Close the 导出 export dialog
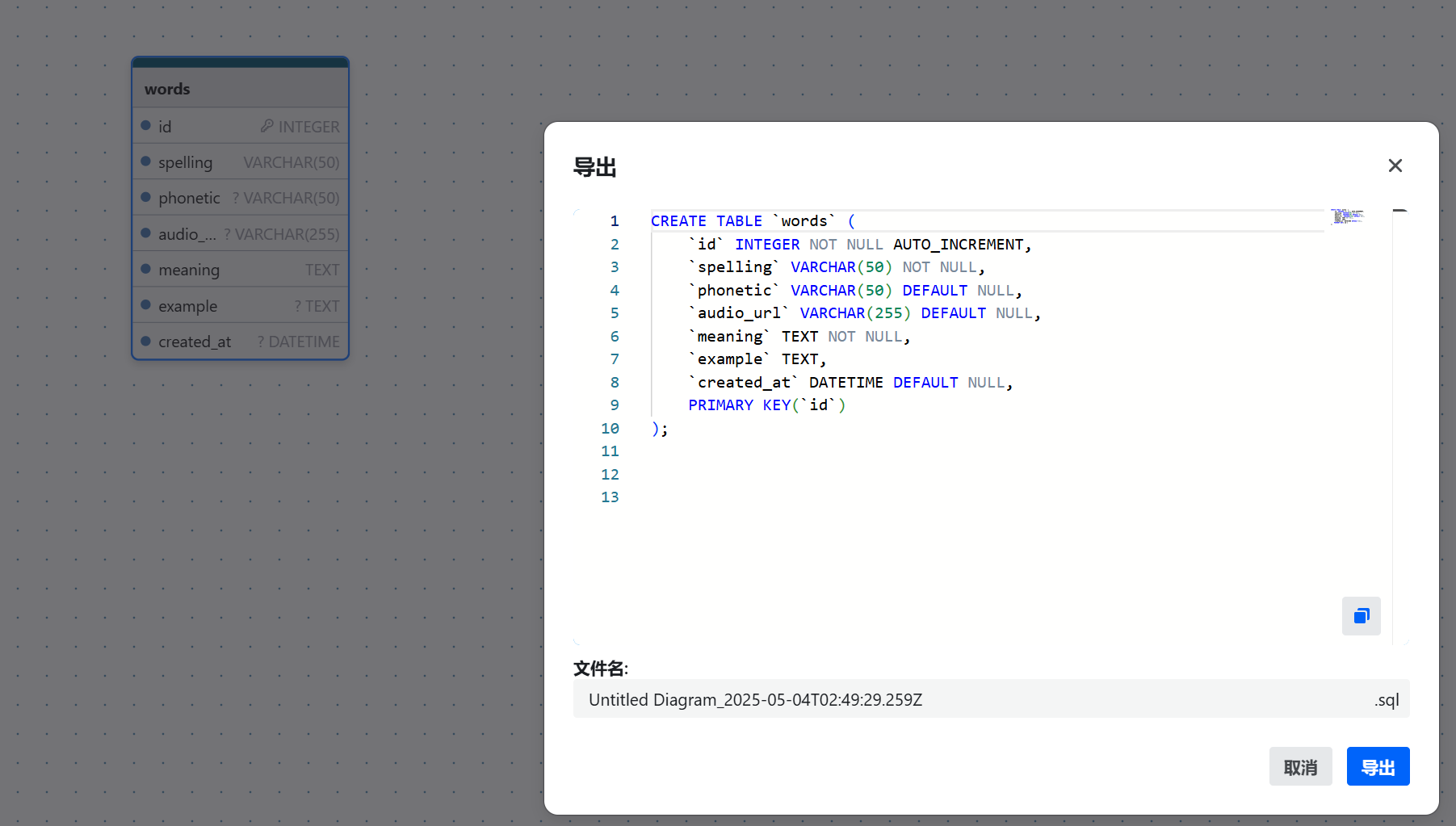 pyautogui.click(x=1395, y=166)
